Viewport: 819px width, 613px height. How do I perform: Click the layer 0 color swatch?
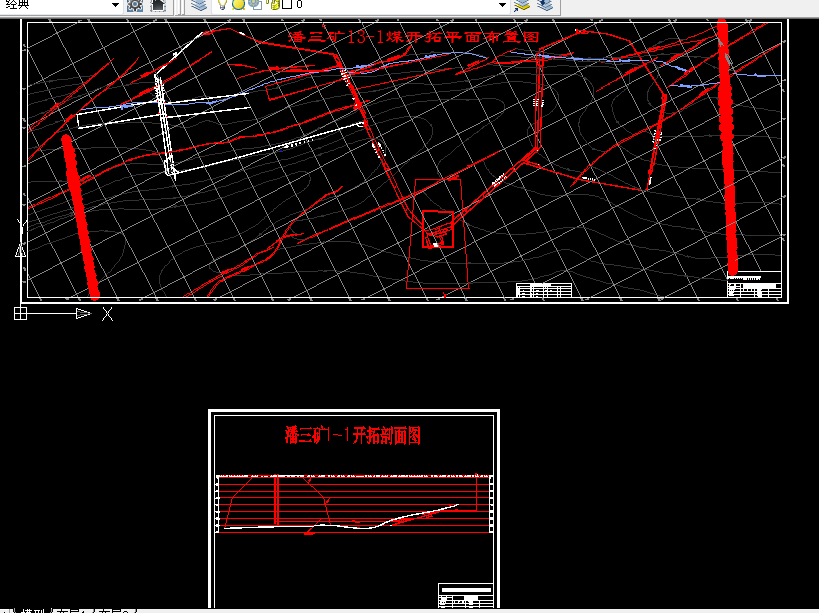[287, 5]
